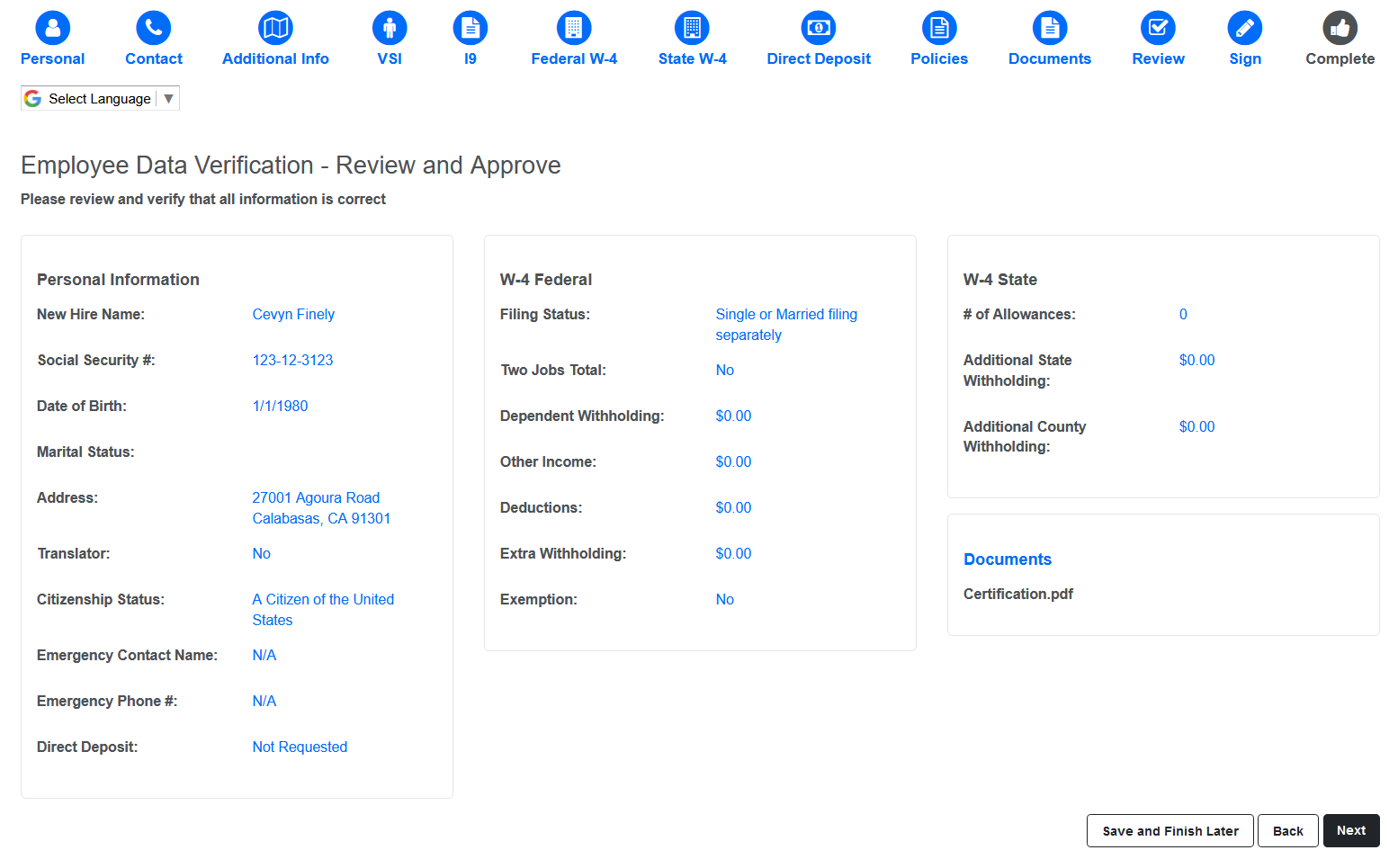Click the Personal Information heading
Viewport: 1398px width, 868px height.
(x=118, y=280)
